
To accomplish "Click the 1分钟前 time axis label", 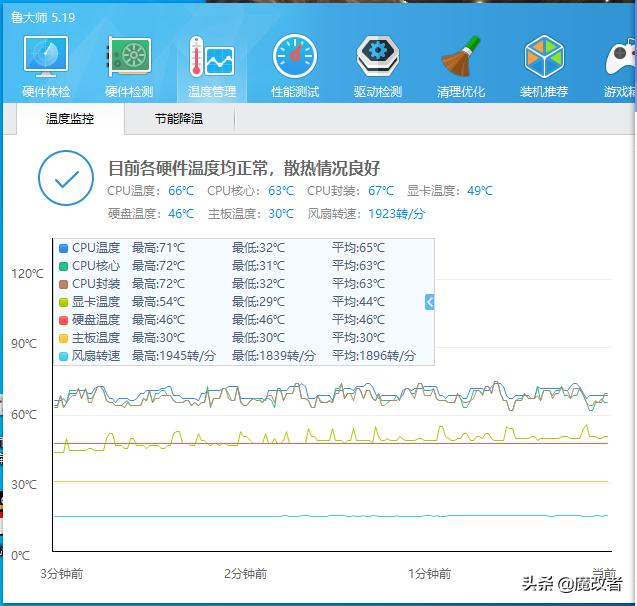I will pyautogui.click(x=429, y=574).
